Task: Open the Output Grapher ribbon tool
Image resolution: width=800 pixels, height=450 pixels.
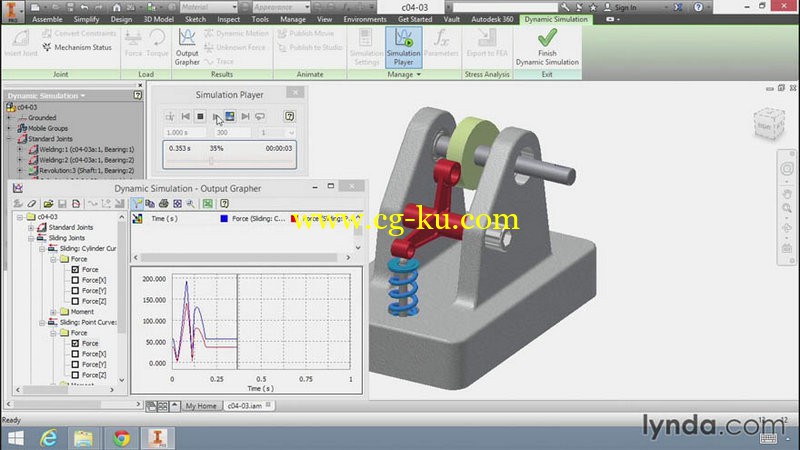Action: point(187,47)
